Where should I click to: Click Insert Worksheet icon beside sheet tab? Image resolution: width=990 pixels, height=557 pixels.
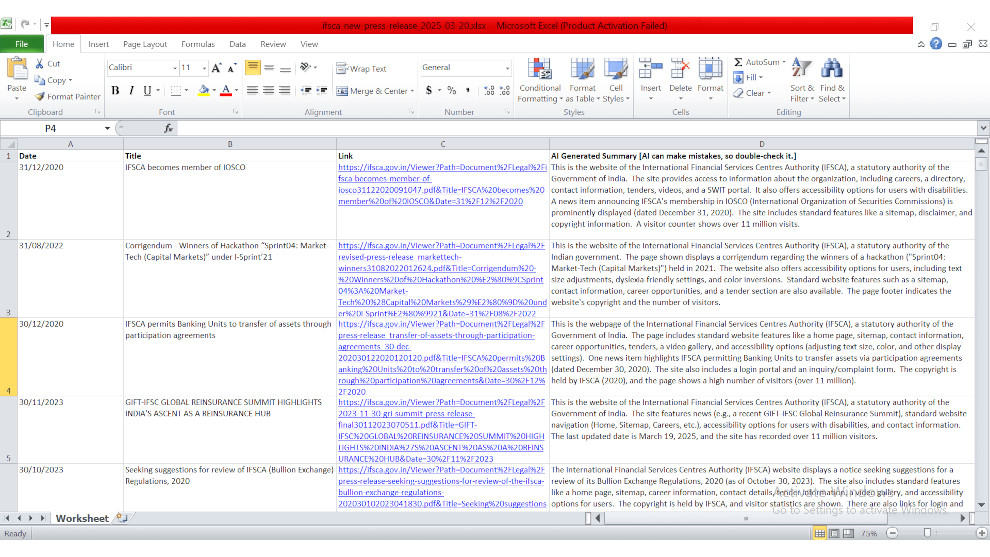pyautogui.click(x=121, y=518)
